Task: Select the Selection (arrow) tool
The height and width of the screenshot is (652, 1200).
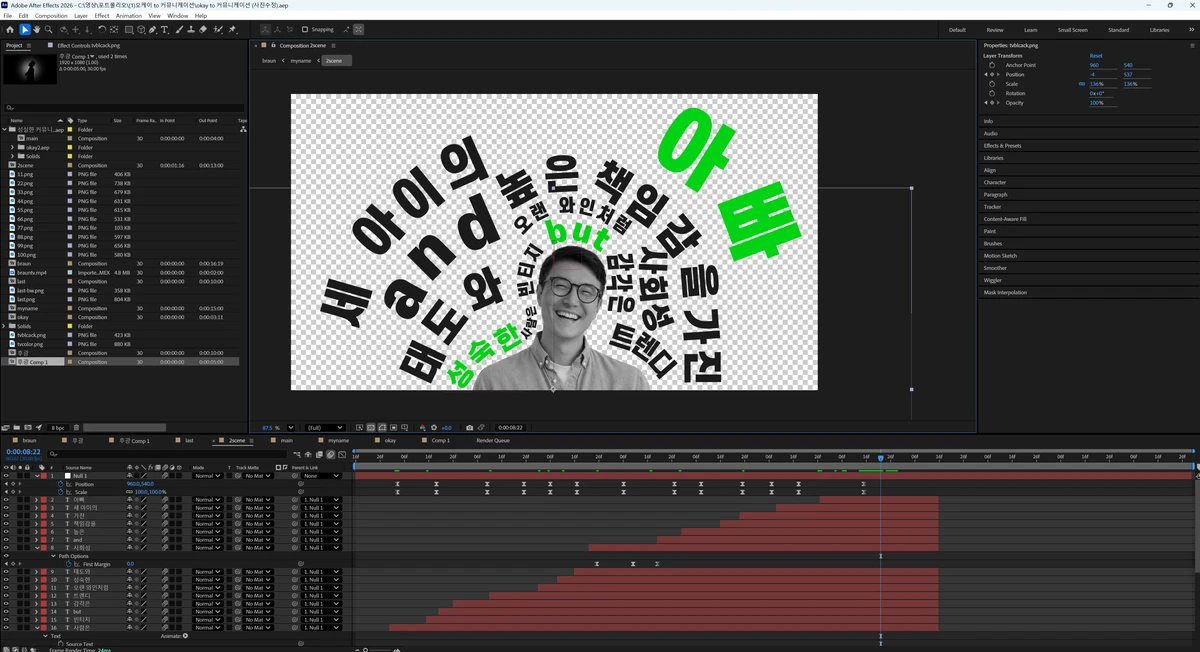Action: [24, 30]
